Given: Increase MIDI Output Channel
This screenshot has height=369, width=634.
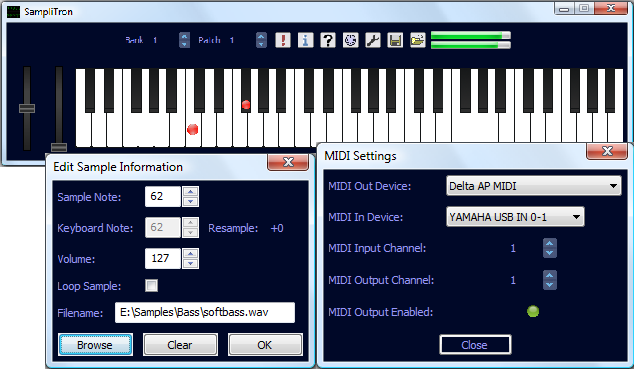Looking at the screenshot, I should [x=549, y=276].
